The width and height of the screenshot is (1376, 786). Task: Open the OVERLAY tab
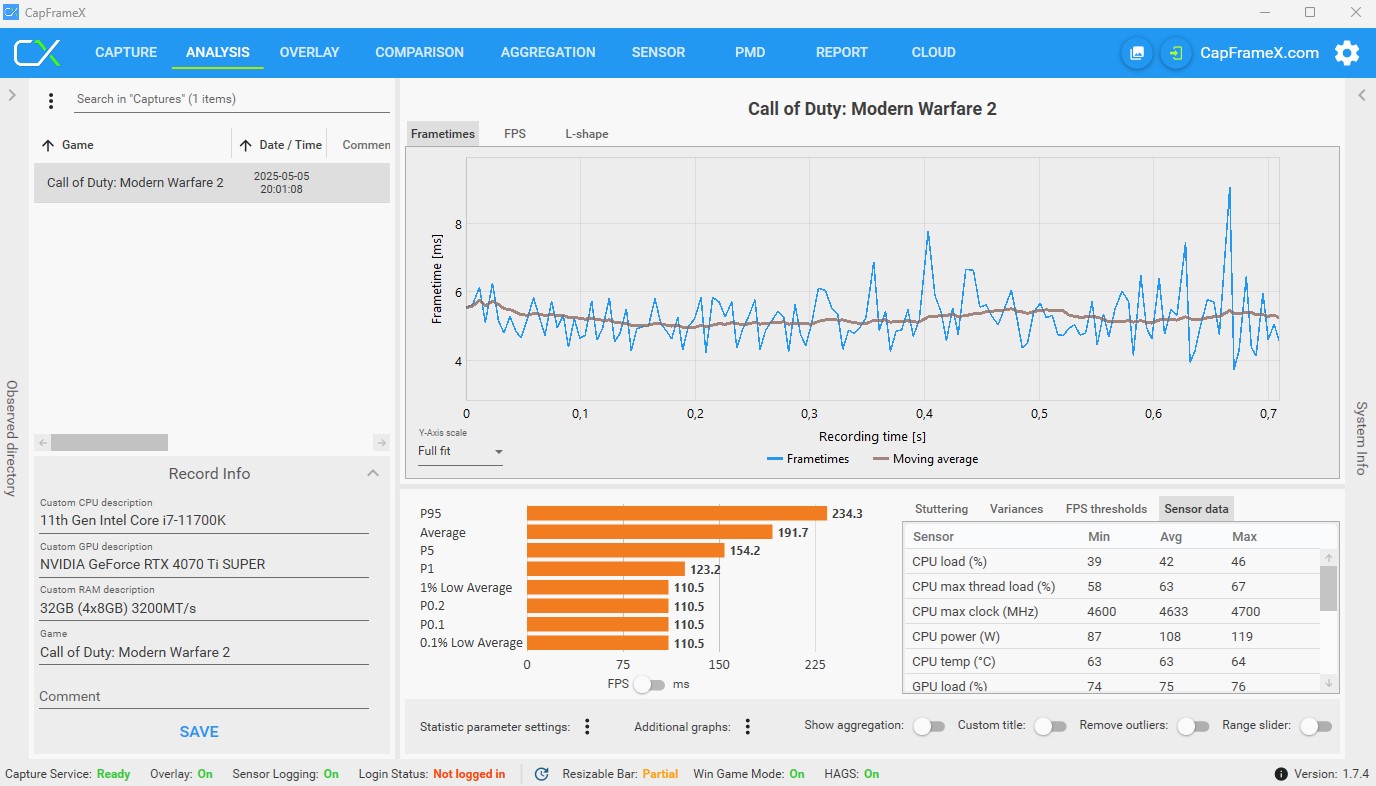click(x=309, y=53)
